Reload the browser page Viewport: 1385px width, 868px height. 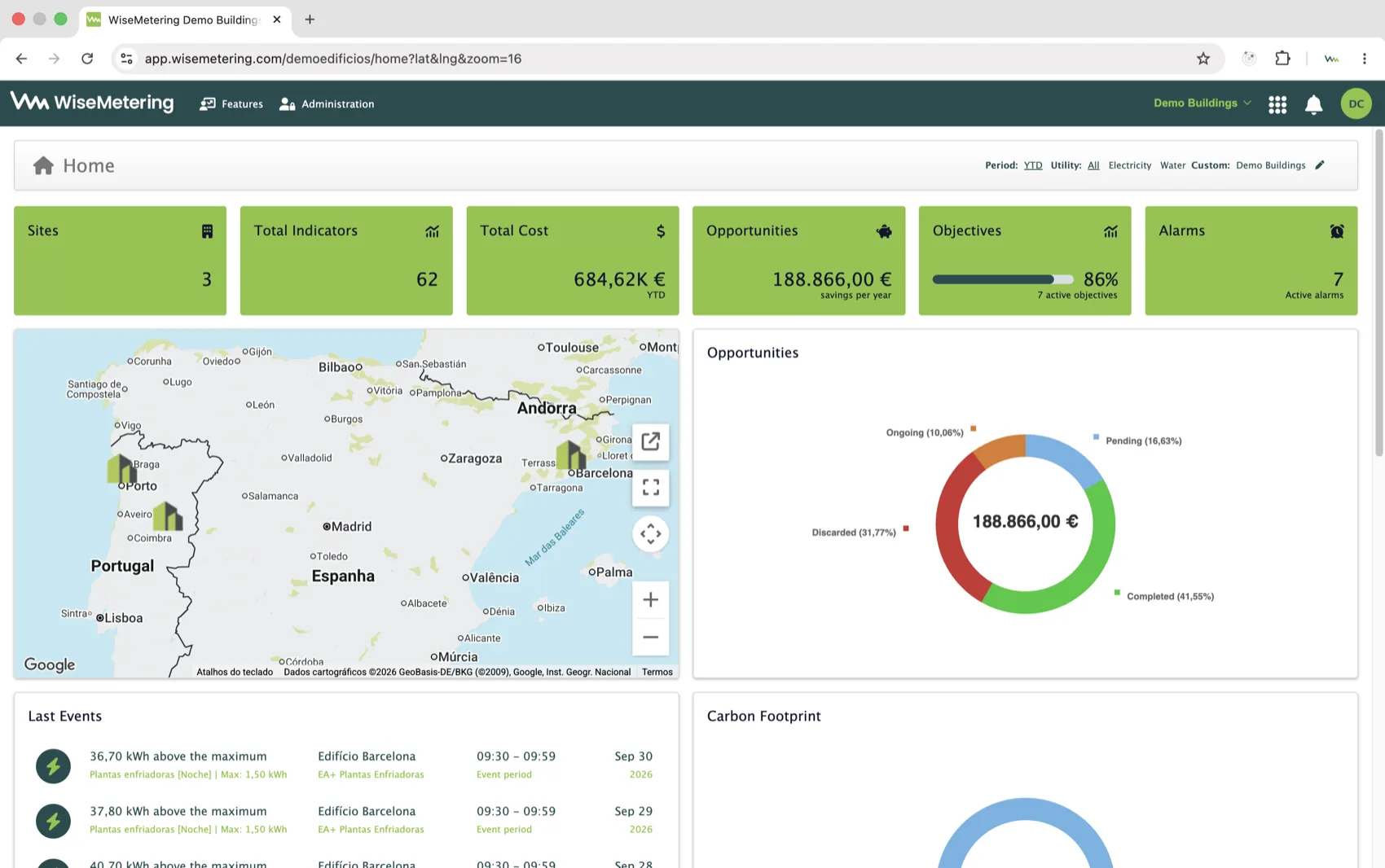(x=87, y=59)
